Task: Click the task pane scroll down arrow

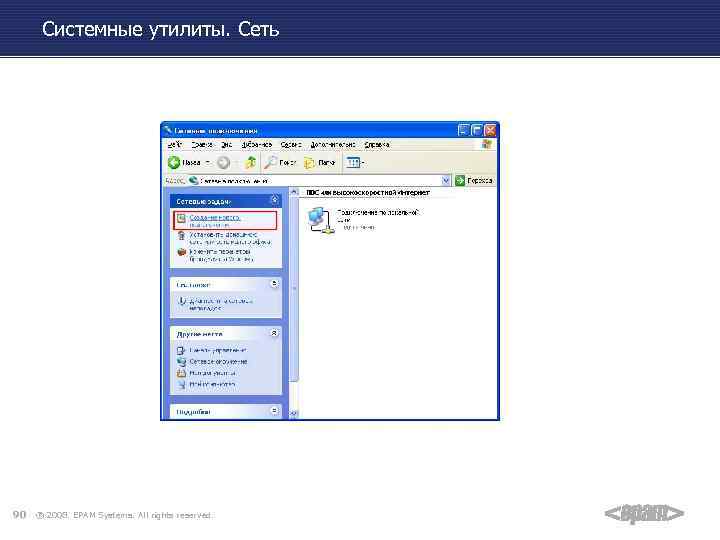Action: (x=294, y=414)
